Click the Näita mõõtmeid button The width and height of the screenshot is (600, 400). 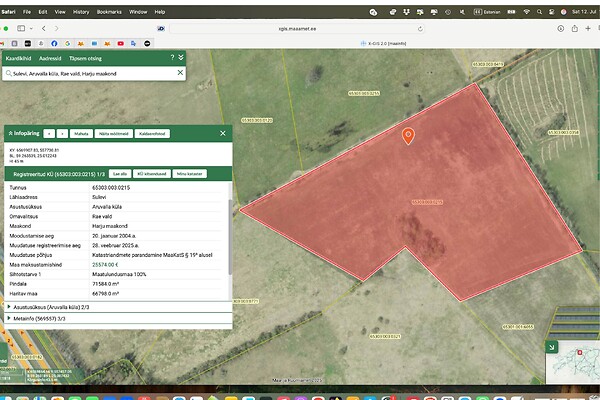click(x=115, y=132)
